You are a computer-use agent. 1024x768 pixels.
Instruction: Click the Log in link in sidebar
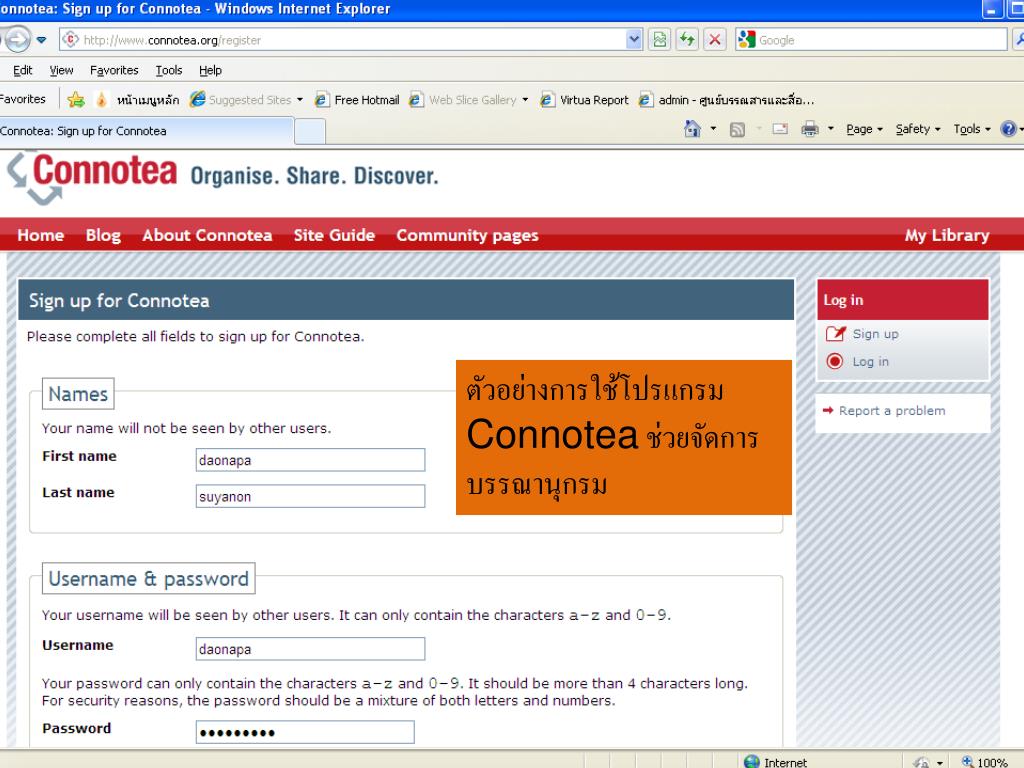click(870, 361)
